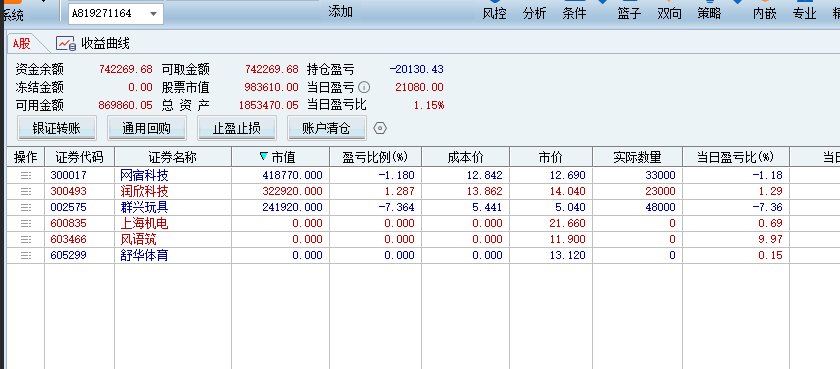Click 添加 in top toolbar
Screen dimensions: 840x369
click(x=340, y=11)
